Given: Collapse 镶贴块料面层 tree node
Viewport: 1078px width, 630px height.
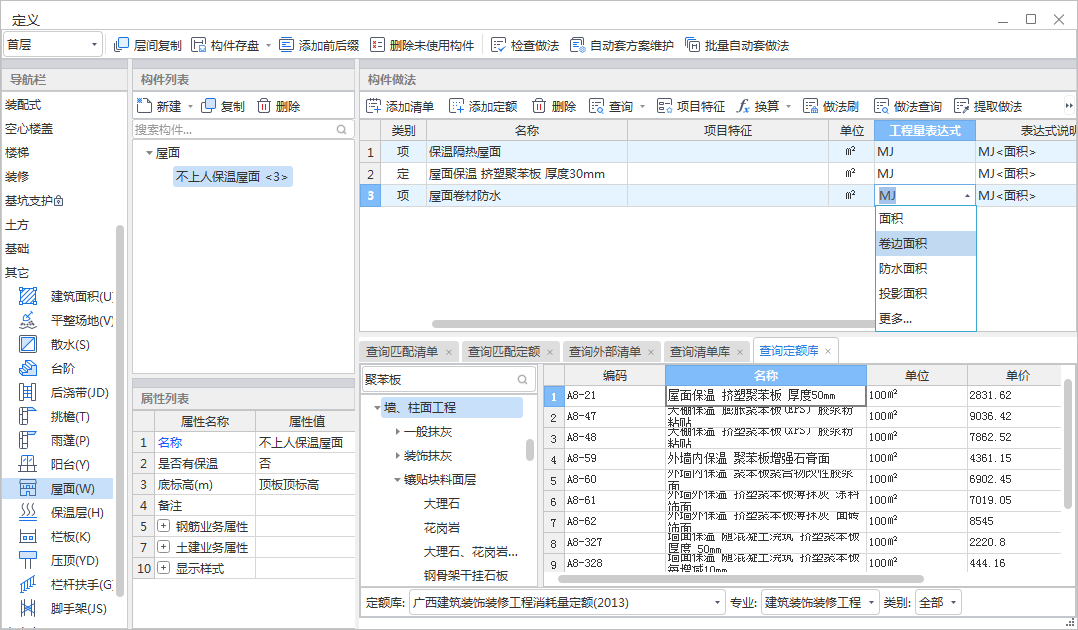Looking at the screenshot, I should coord(397,480).
